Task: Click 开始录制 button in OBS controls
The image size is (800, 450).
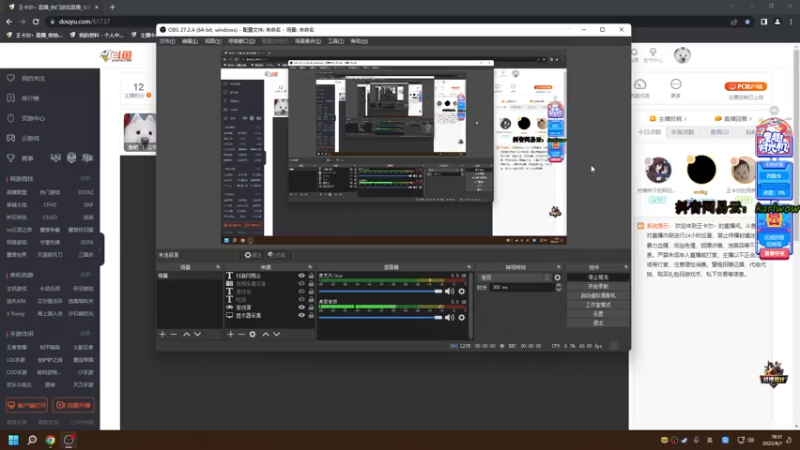Action: pyautogui.click(x=598, y=286)
